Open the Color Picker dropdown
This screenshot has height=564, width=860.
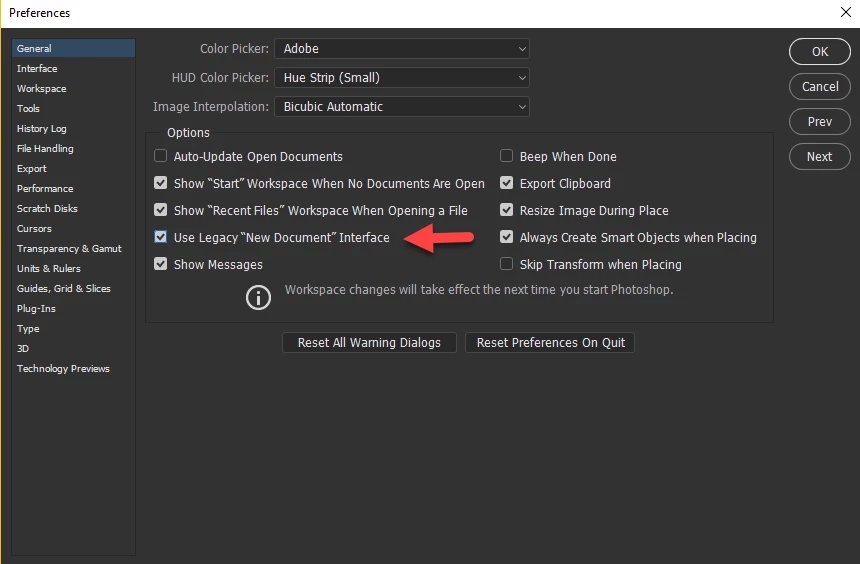pos(401,48)
